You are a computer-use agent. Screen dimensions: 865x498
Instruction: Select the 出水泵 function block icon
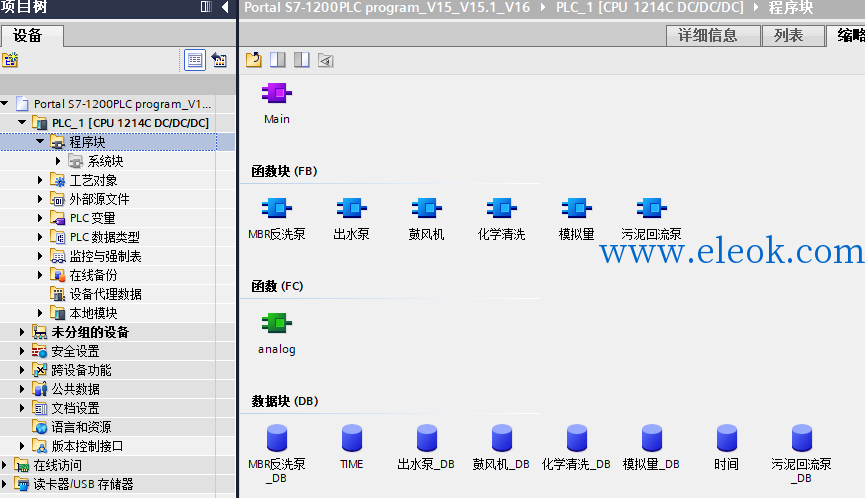(351, 208)
